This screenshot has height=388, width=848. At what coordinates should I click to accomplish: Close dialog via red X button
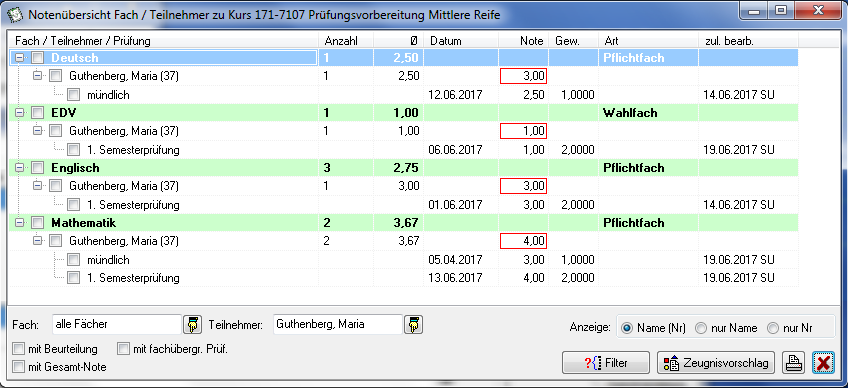(x=823, y=363)
